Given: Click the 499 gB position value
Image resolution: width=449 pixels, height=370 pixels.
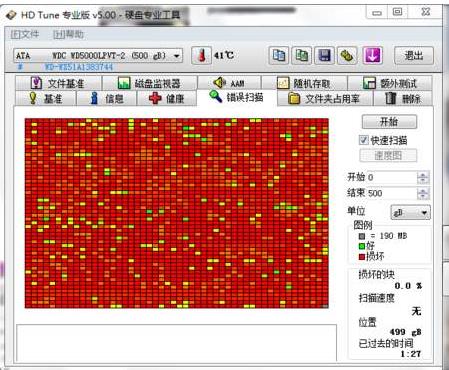Looking at the screenshot, I should 405,332.
